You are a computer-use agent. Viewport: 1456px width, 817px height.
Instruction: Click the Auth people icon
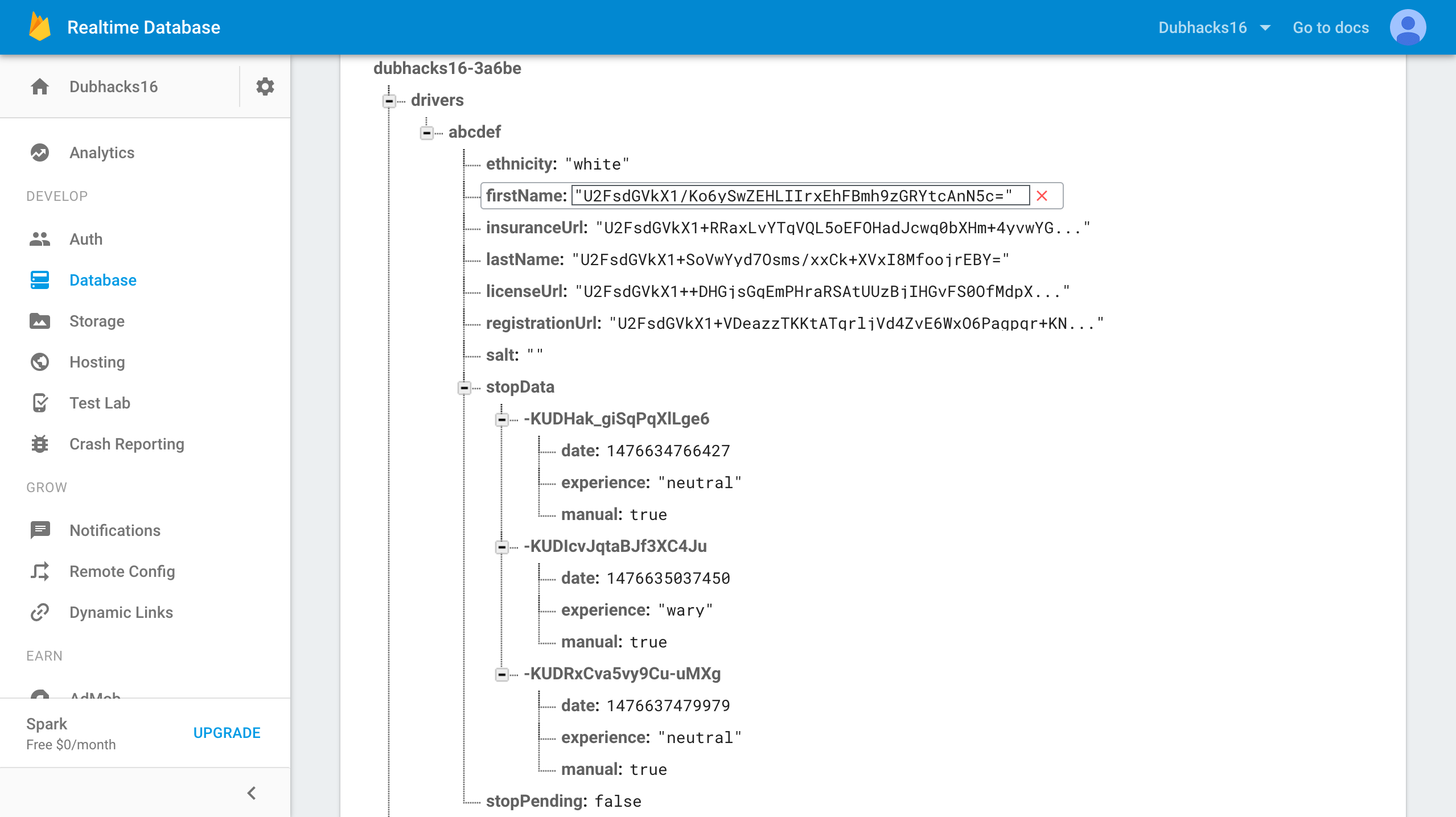(x=40, y=239)
